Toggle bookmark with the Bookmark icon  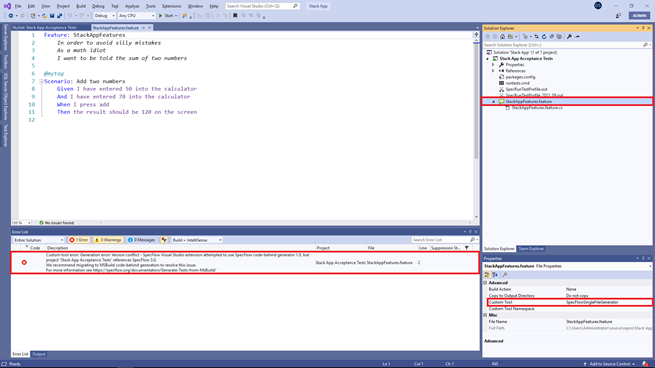(235, 16)
